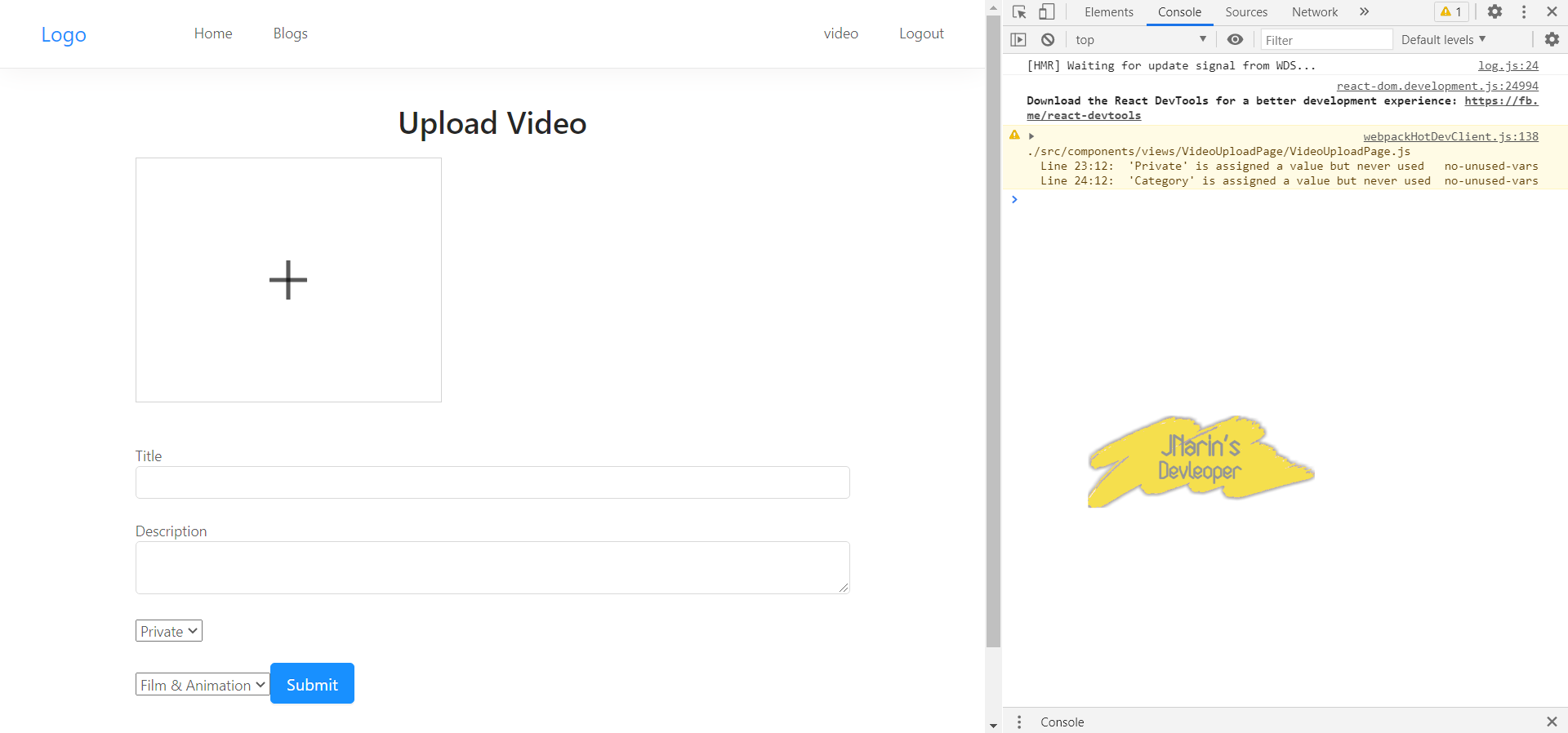Click inside the Title input field

(x=492, y=482)
